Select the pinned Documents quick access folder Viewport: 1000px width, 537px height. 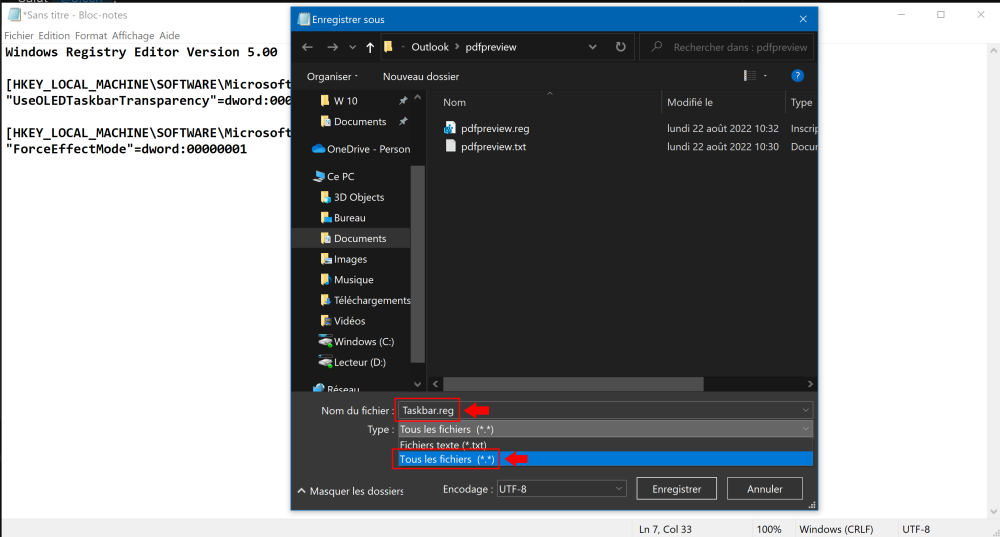[x=360, y=121]
